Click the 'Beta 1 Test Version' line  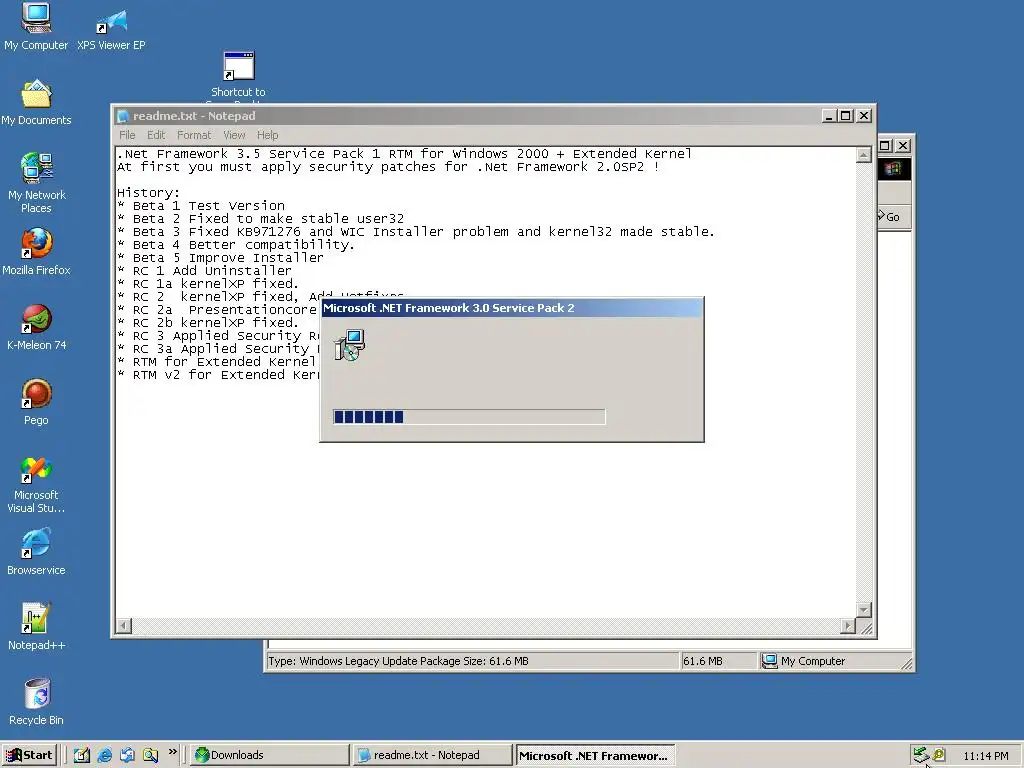(x=201, y=206)
